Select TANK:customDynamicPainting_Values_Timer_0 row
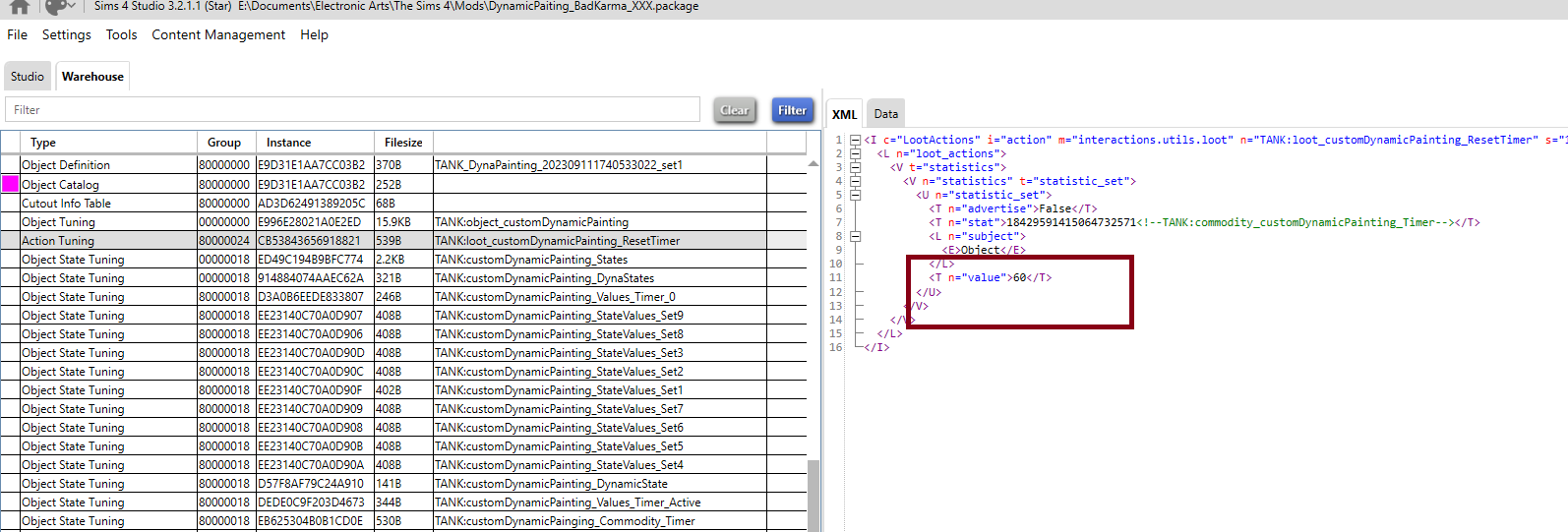The height and width of the screenshot is (532, 1568). coord(403,296)
